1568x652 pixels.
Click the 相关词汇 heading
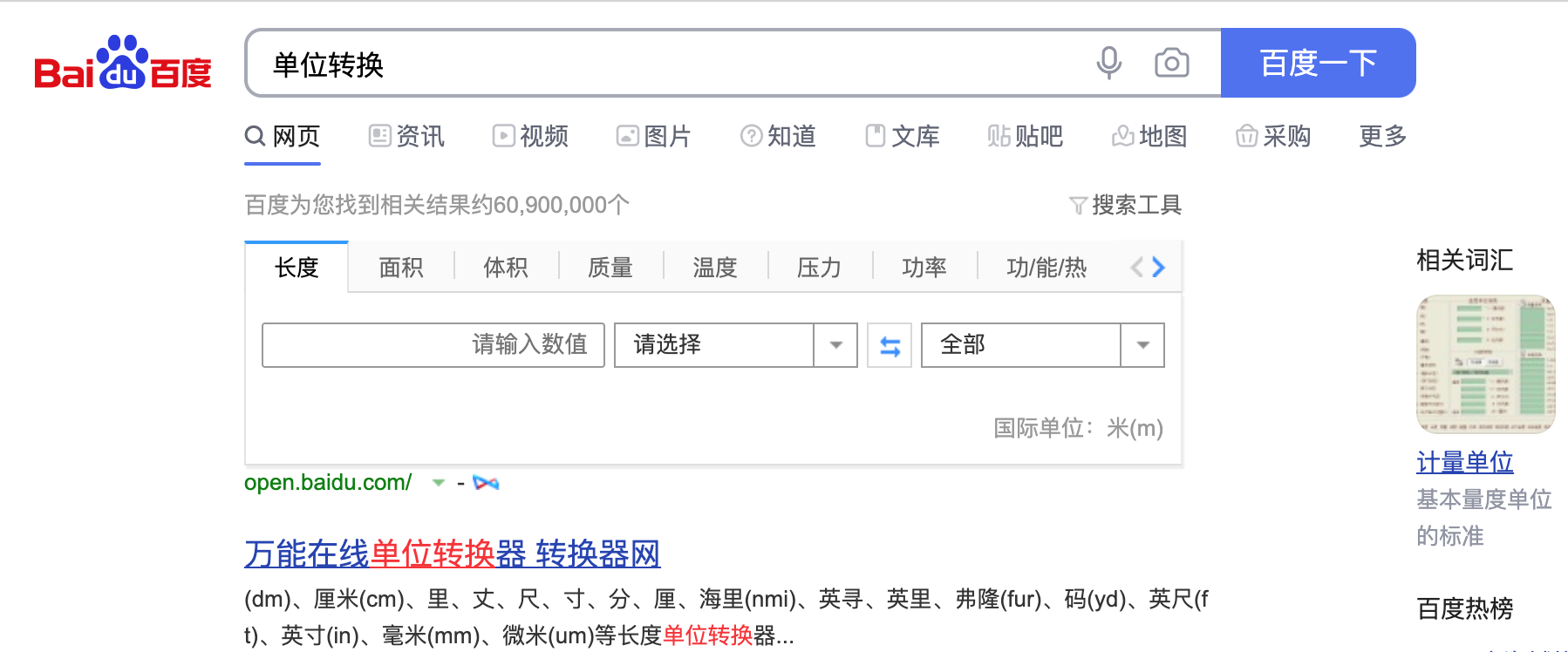tap(1465, 260)
